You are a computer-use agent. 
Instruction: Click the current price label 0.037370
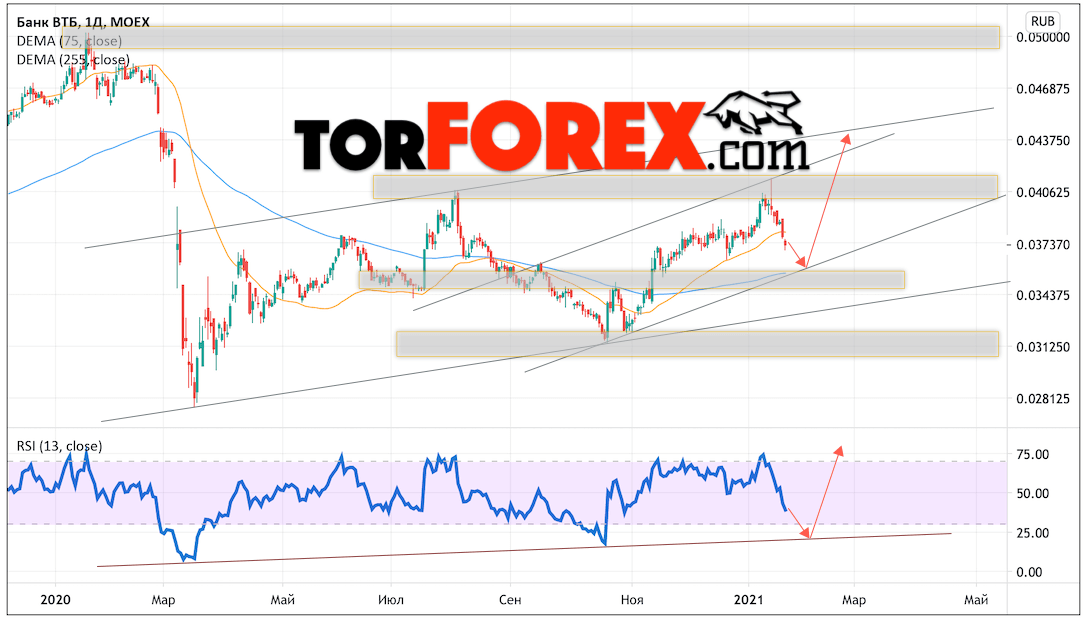click(x=1043, y=245)
